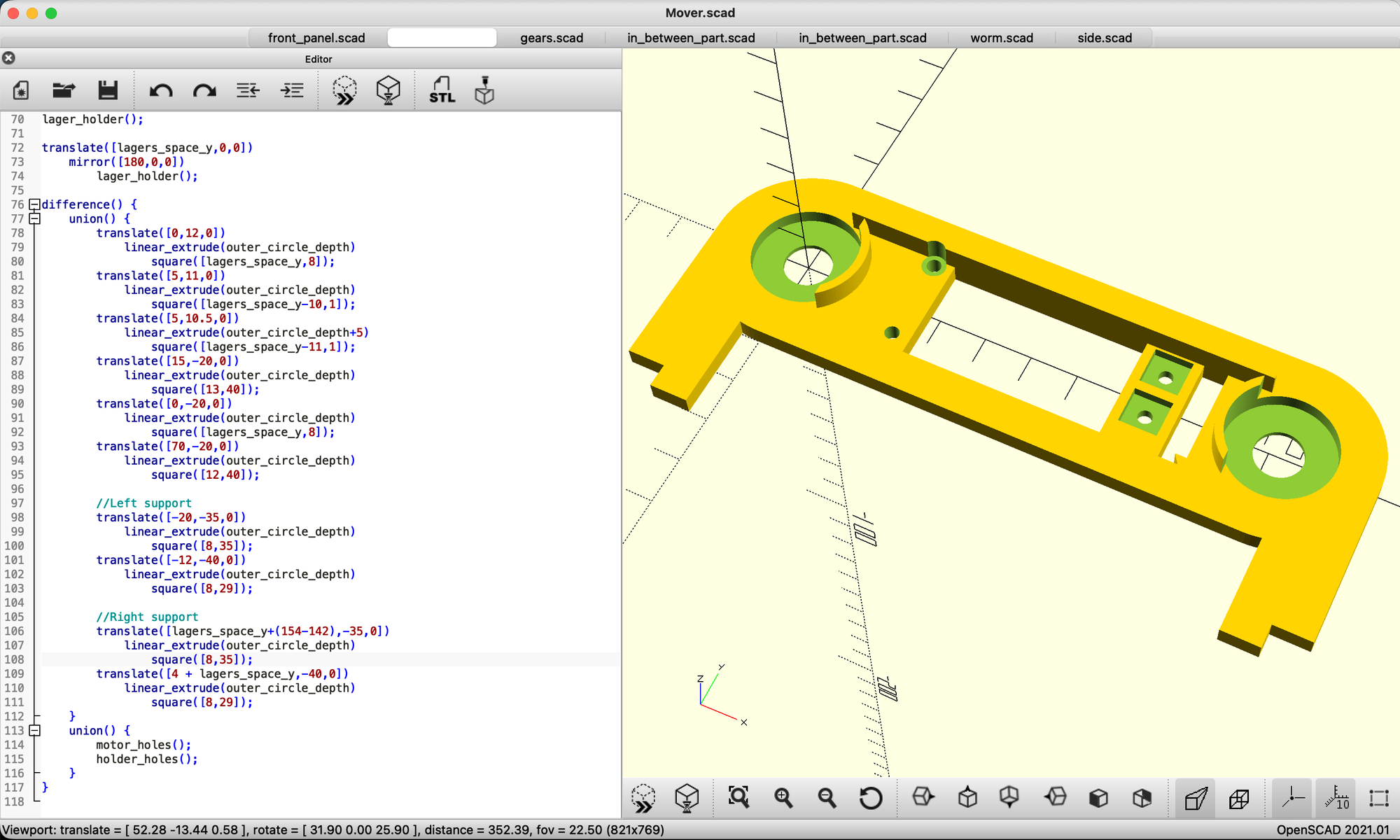This screenshot has height=840, width=1400.
Task: Click the Send to 3D printer icon
Action: [484, 90]
